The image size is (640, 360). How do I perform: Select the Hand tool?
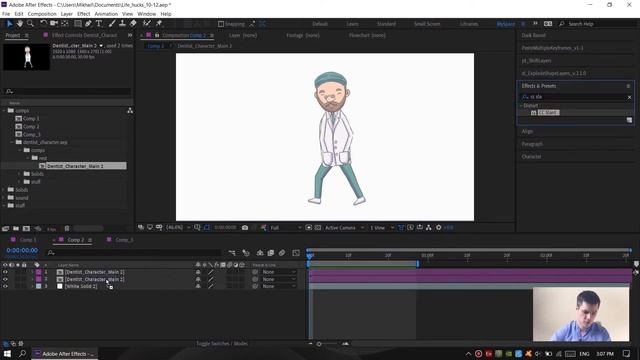(20, 24)
